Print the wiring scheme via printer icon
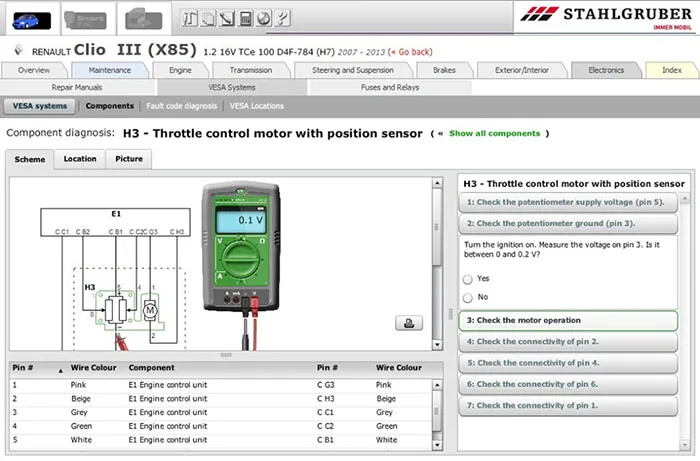This screenshot has width=700, height=461. (x=408, y=323)
